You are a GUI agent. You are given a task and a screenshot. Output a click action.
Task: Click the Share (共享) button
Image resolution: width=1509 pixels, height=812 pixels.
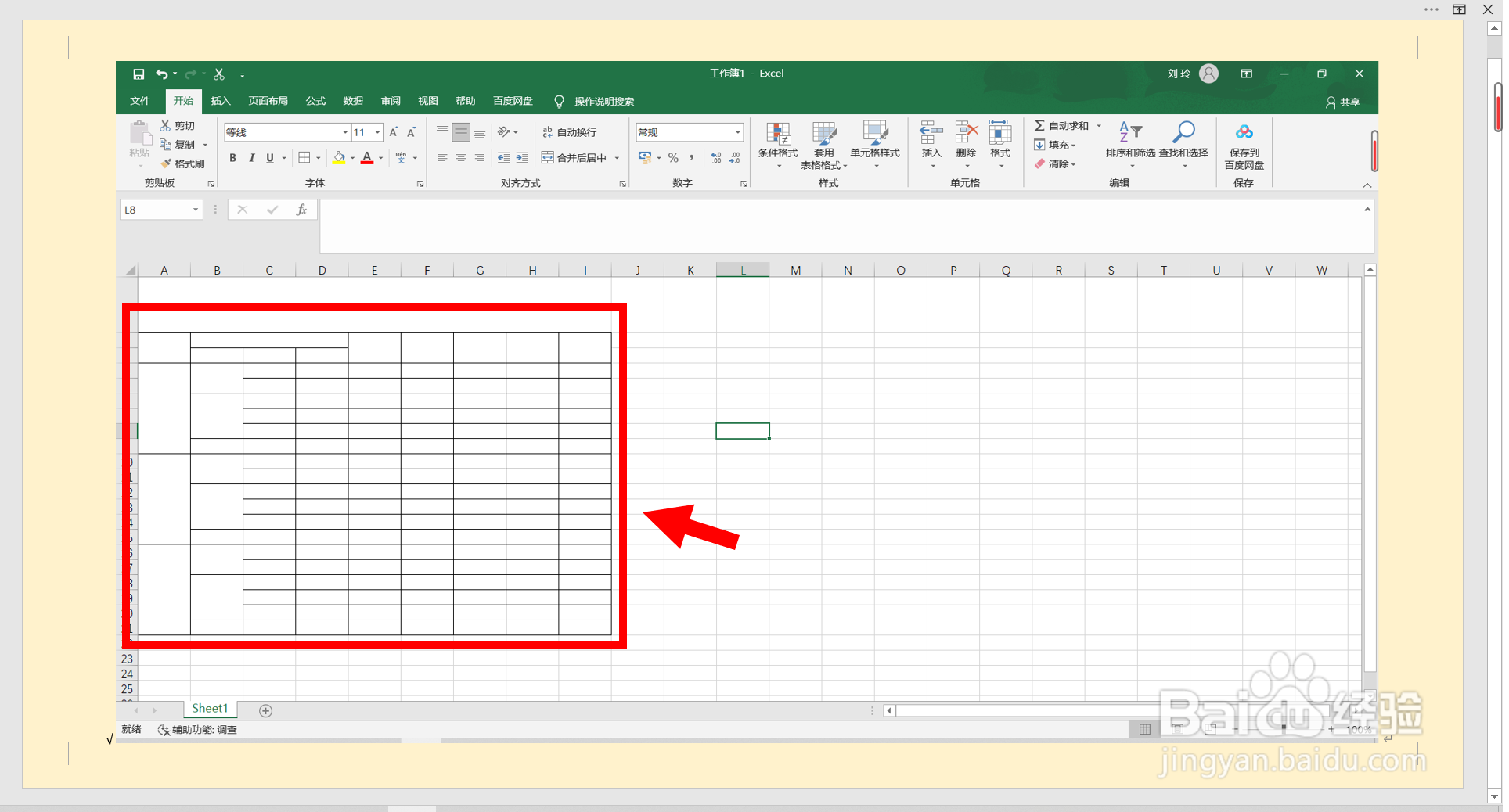[1343, 102]
